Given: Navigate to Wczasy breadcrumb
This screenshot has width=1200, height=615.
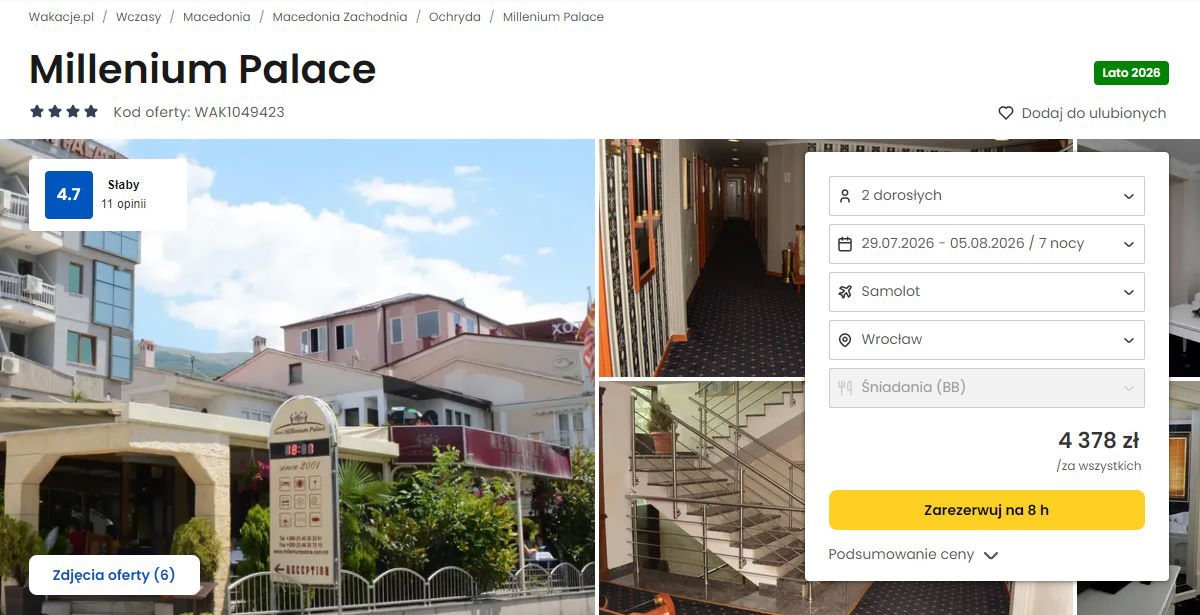Looking at the screenshot, I should pos(138,17).
